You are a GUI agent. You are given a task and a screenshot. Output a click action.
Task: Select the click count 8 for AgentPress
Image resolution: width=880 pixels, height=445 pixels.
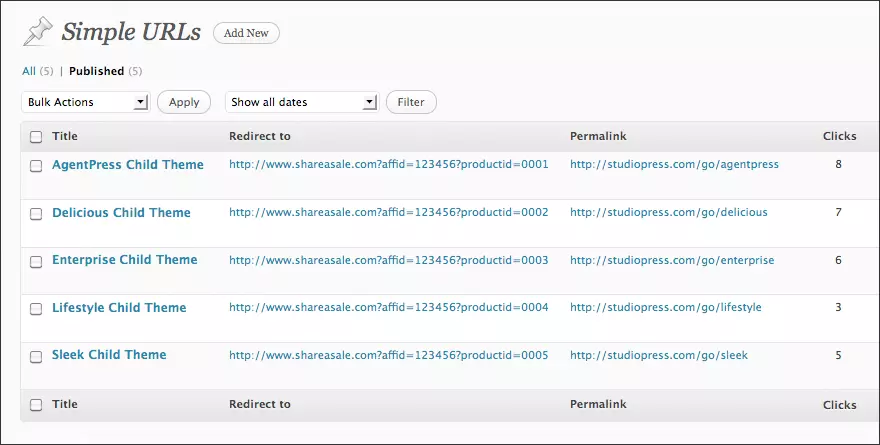click(838, 164)
